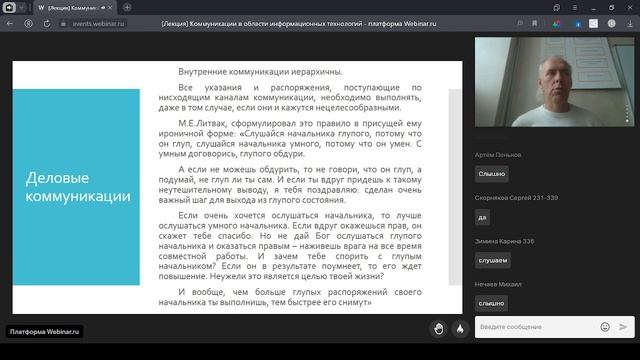Go back with the browser back arrow
The width and height of the screenshot is (640, 360).
[x=10, y=24]
